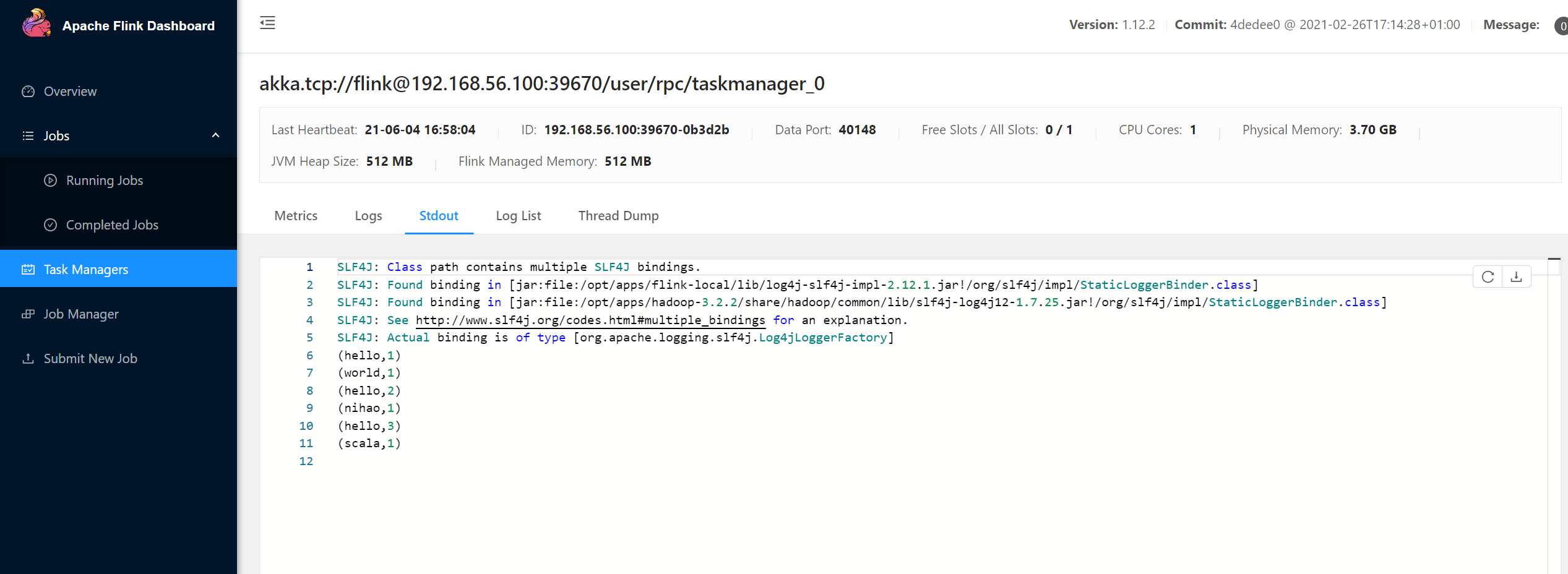This screenshot has height=574, width=1568.
Task: Click the taskmanager_0 akka address heading
Action: click(x=542, y=84)
